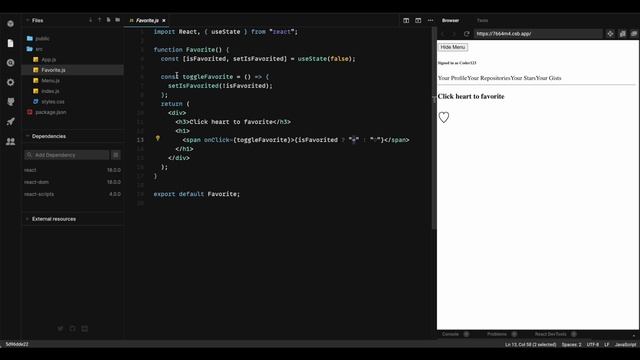
Task: Click the second editor layout icon
Action: tap(418, 20)
